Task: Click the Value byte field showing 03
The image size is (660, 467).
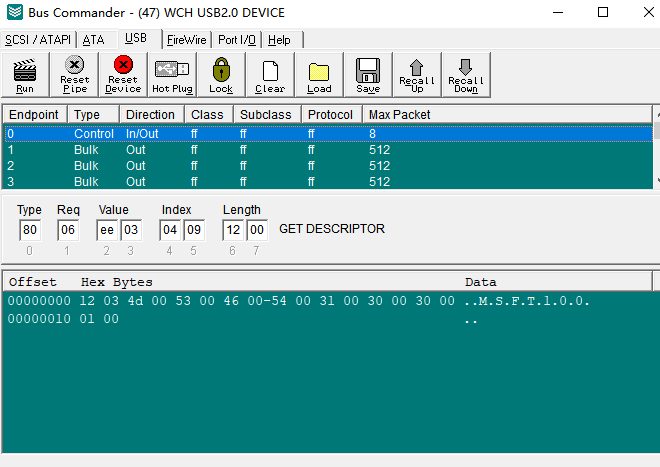Action: coord(131,230)
